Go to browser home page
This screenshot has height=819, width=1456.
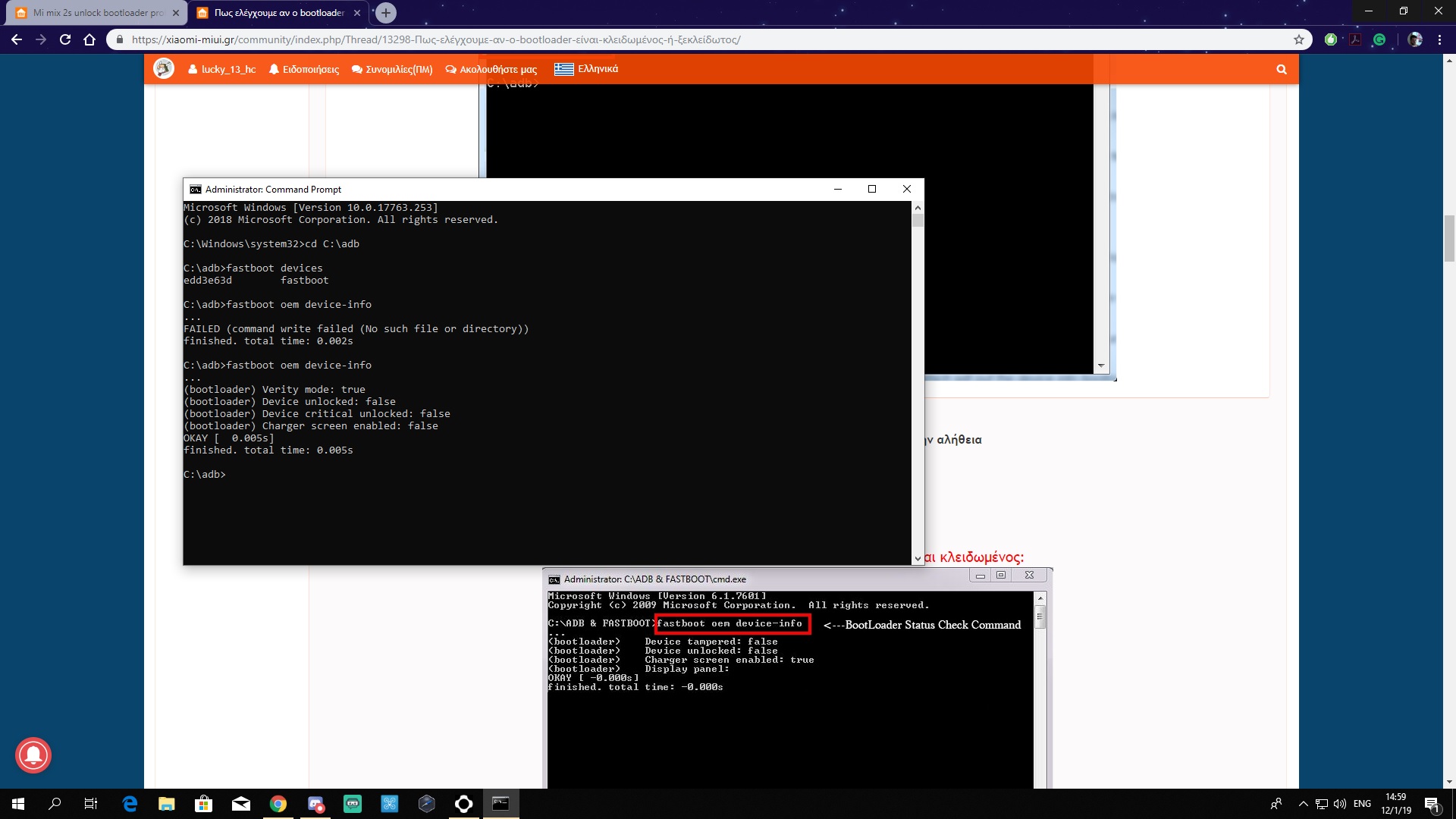89,39
